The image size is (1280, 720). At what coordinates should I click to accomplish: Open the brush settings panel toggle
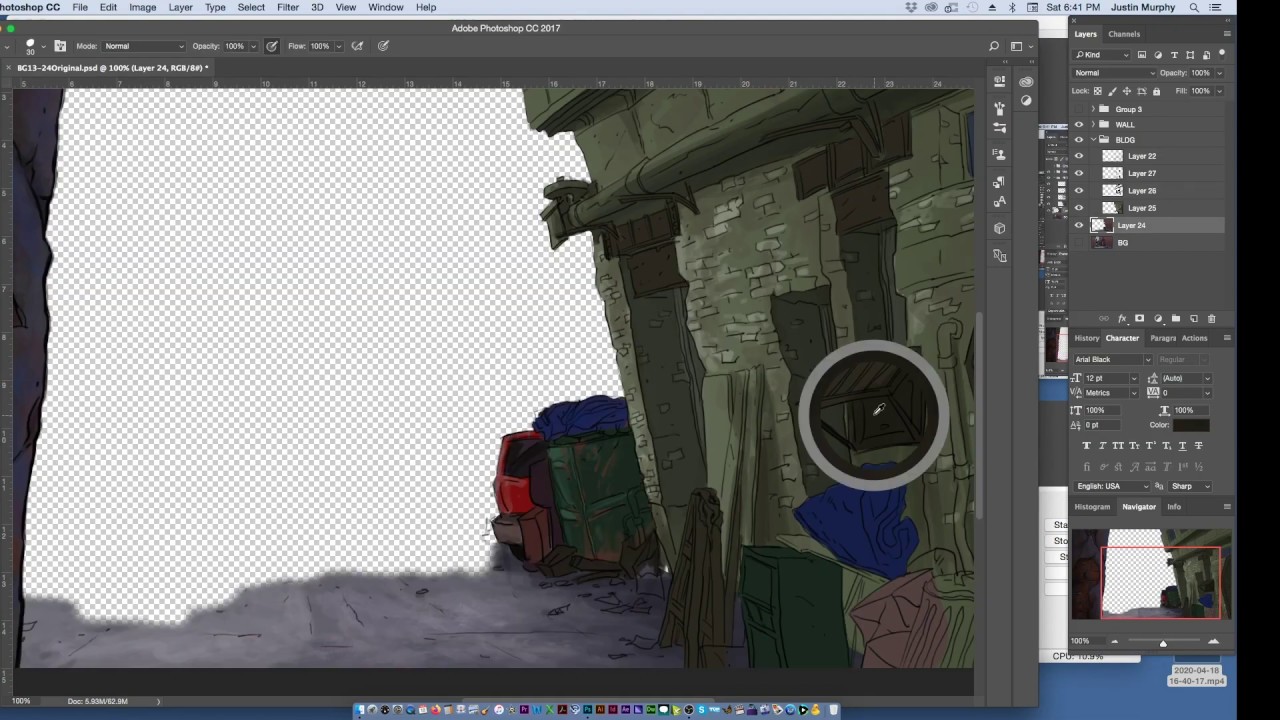(x=60, y=46)
